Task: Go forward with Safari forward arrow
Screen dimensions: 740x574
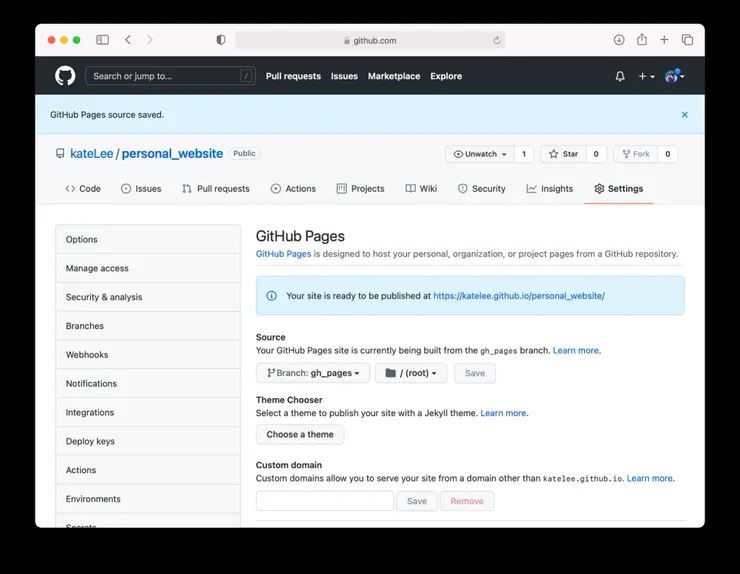Action: pos(150,40)
